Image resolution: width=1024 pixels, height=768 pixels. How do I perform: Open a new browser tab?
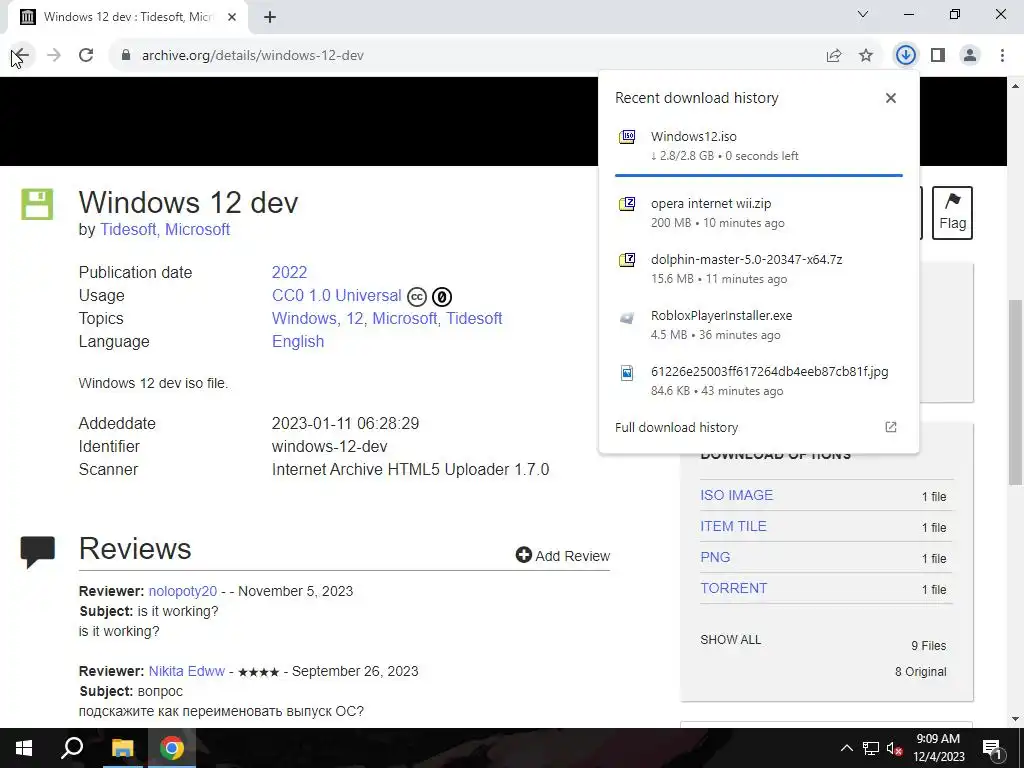point(270,17)
